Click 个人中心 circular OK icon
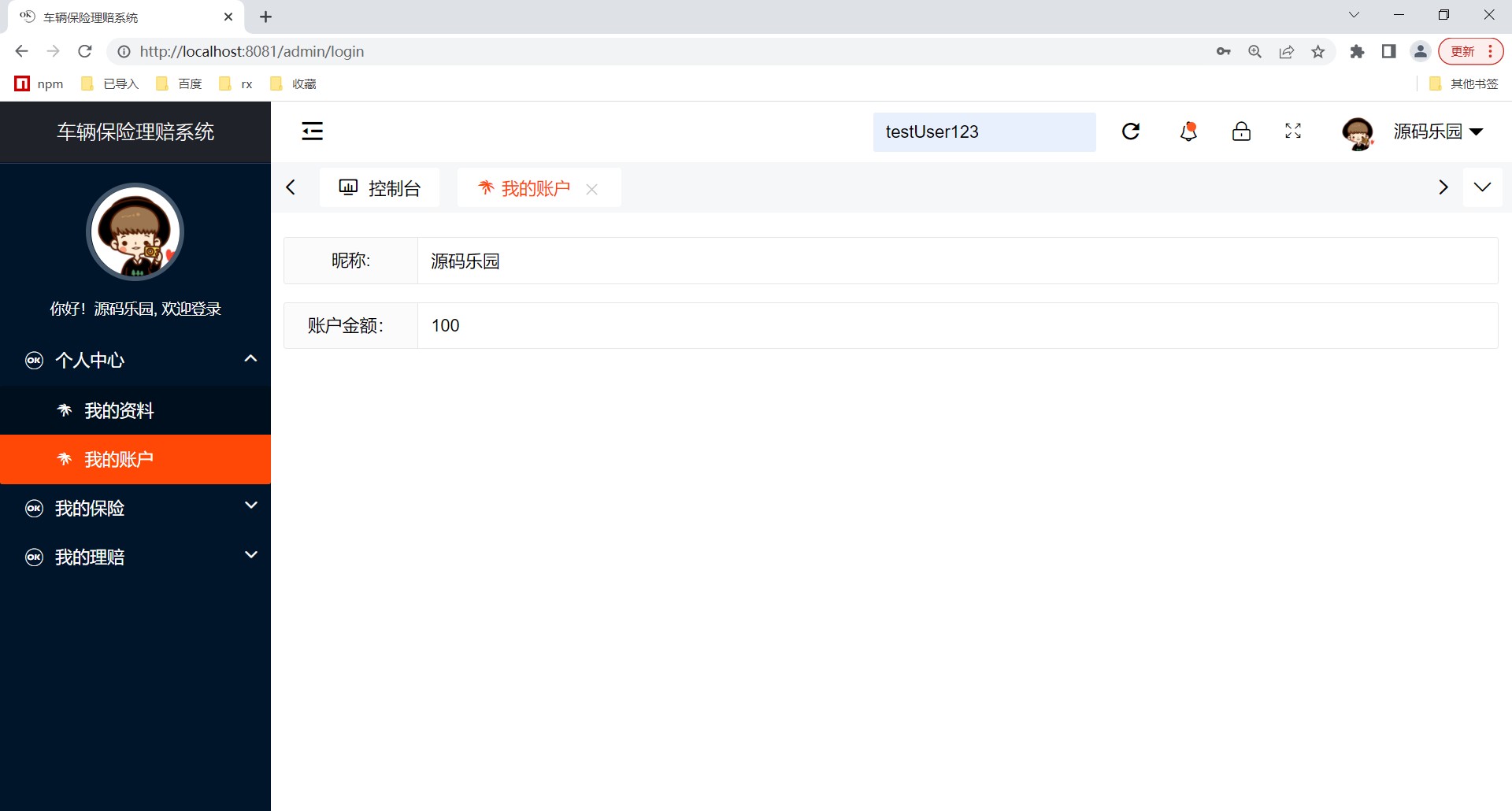The height and width of the screenshot is (811, 1512). click(x=34, y=360)
